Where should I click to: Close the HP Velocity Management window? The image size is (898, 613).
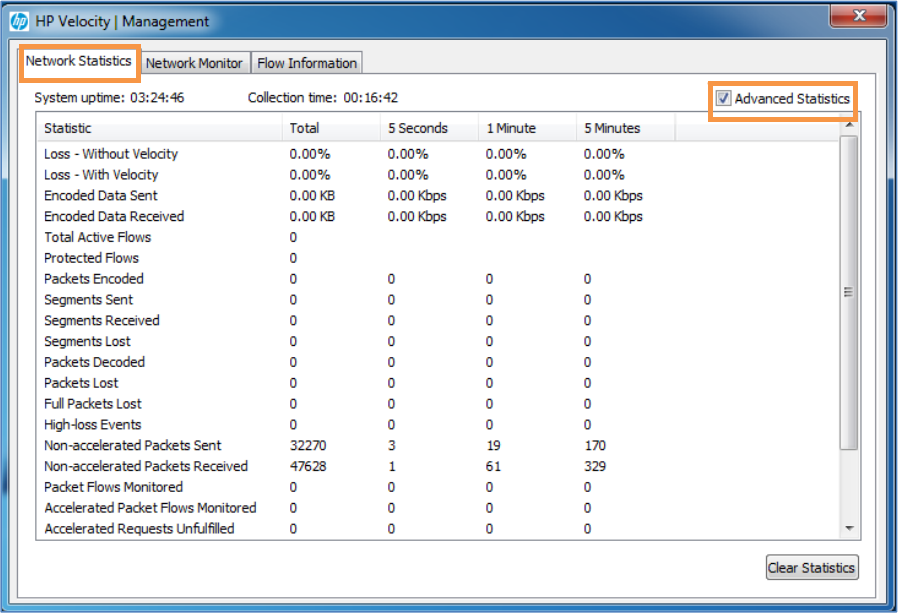coord(858,17)
